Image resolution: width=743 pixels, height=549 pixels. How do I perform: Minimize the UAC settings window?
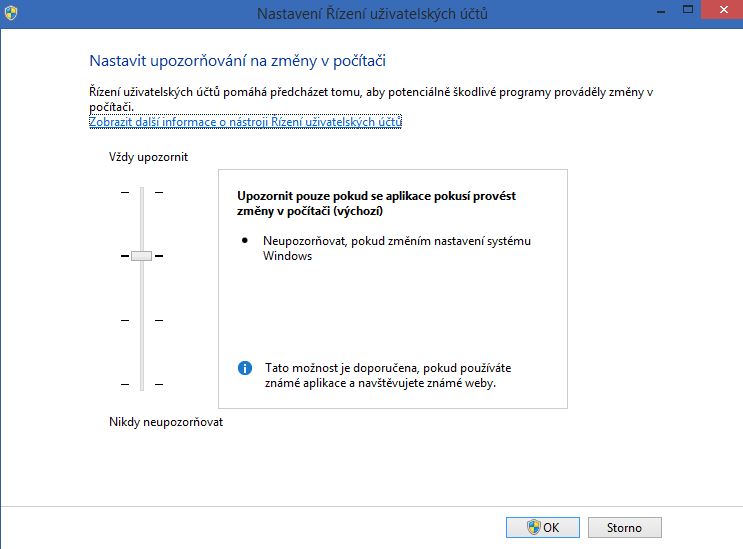(x=661, y=11)
